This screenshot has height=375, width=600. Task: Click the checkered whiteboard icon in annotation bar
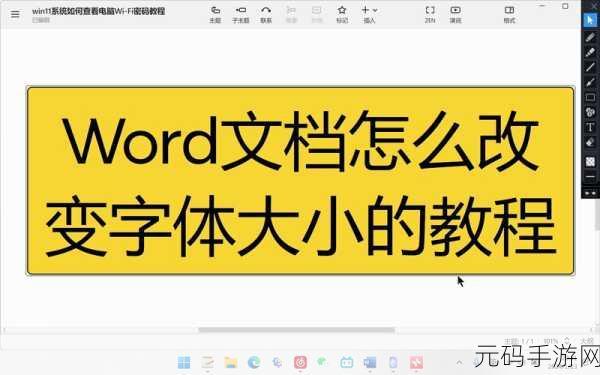pyautogui.click(x=590, y=161)
